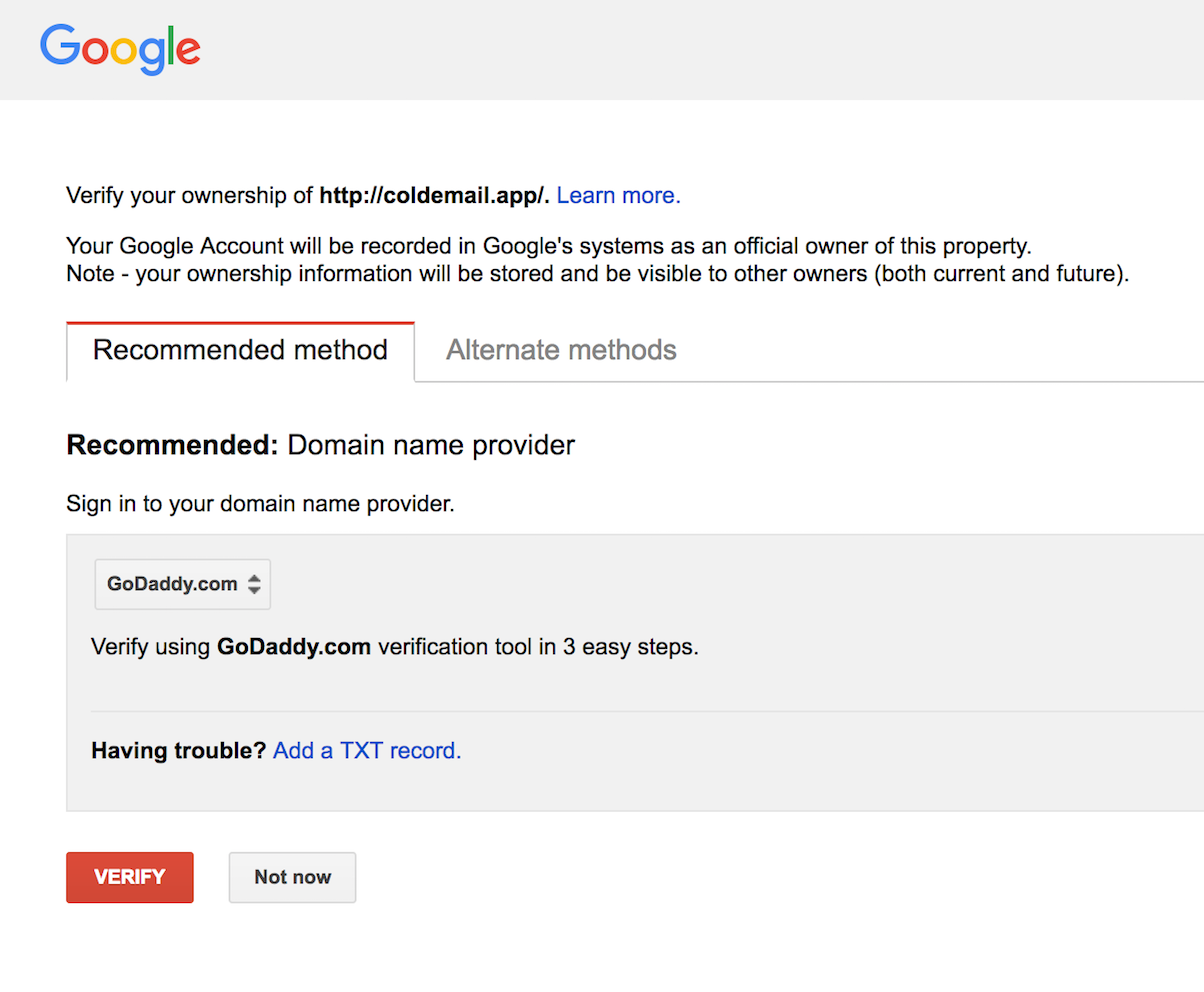Click bold GoDaddy.com in the verification sentence
The image size is (1204, 992).
(x=294, y=646)
